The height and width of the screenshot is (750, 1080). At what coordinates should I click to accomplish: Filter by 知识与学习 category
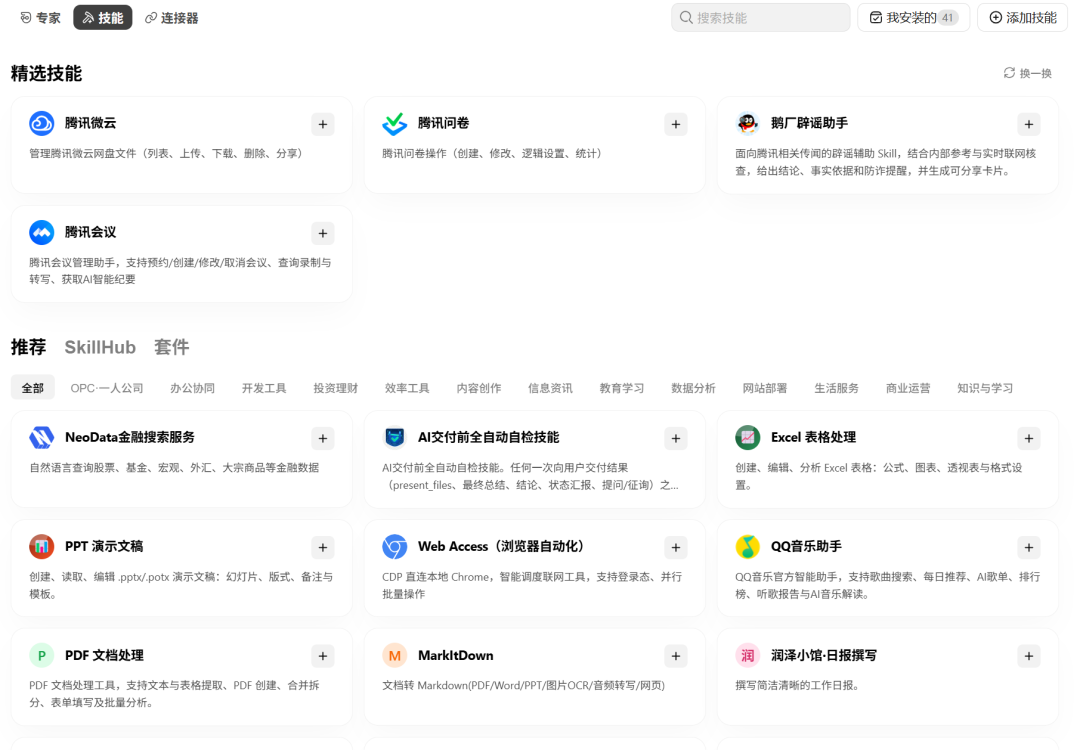pos(985,388)
